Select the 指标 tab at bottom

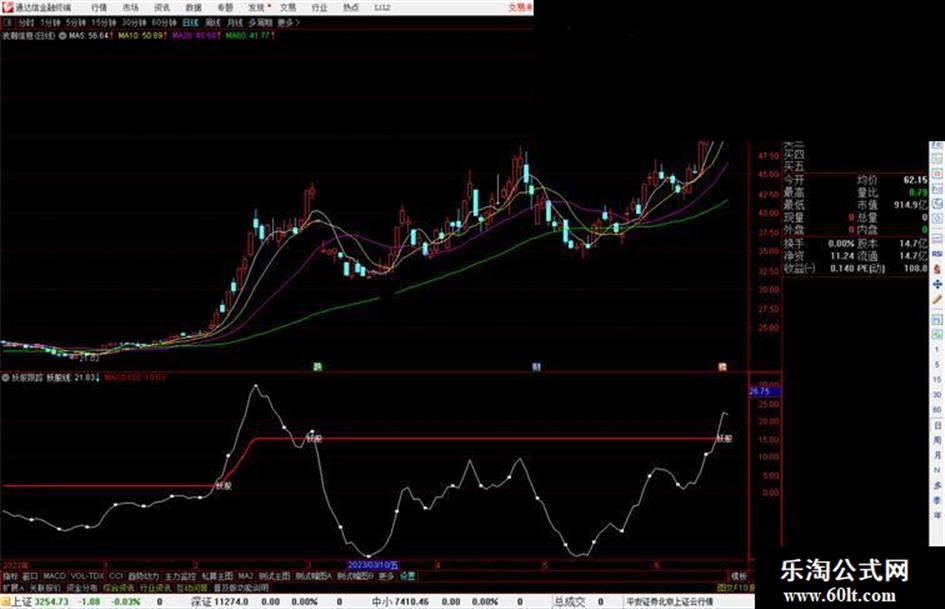pyautogui.click(x=10, y=576)
